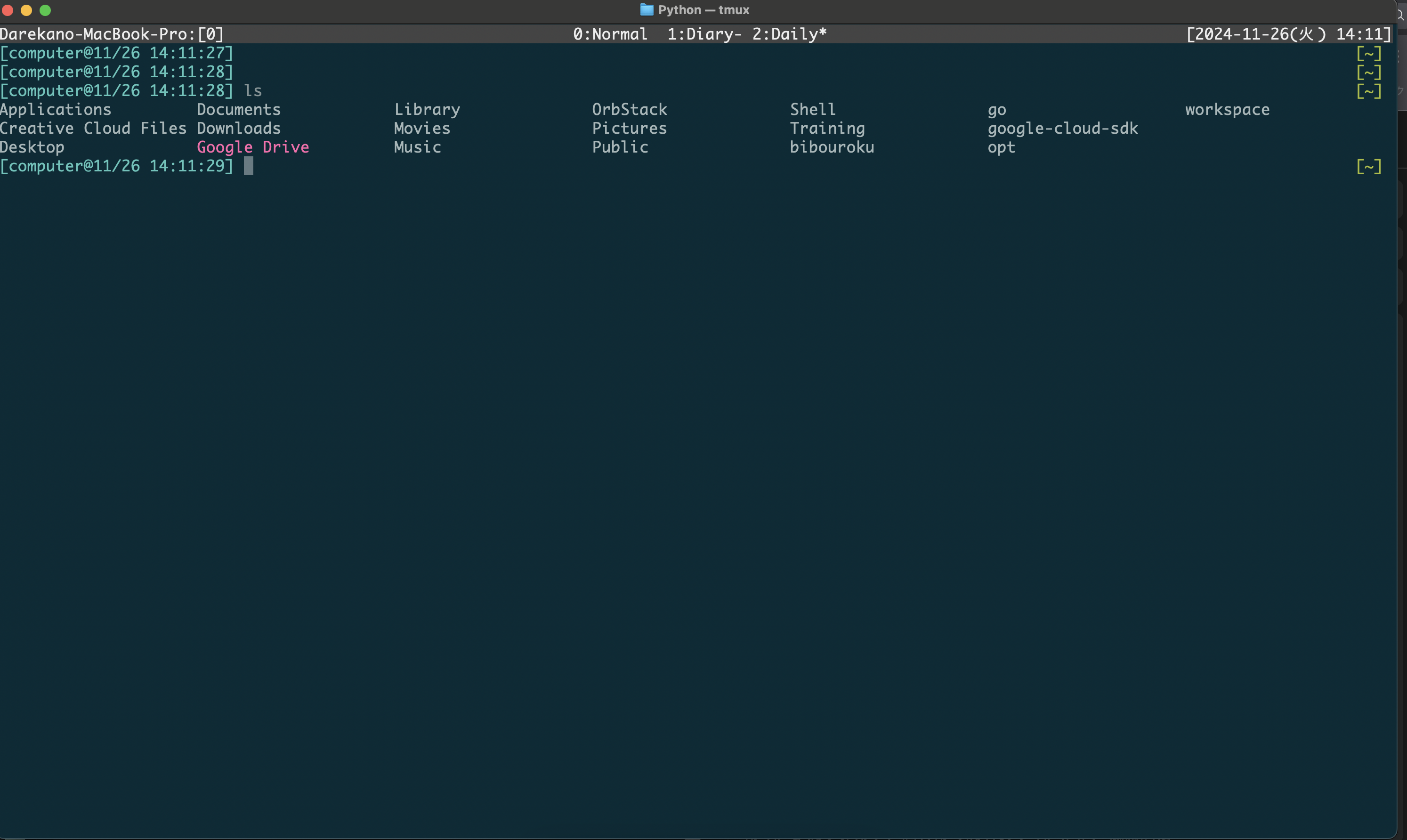The width and height of the screenshot is (1407, 840).
Task: Click the google-cloud-sdk directory name
Action: point(1062,129)
